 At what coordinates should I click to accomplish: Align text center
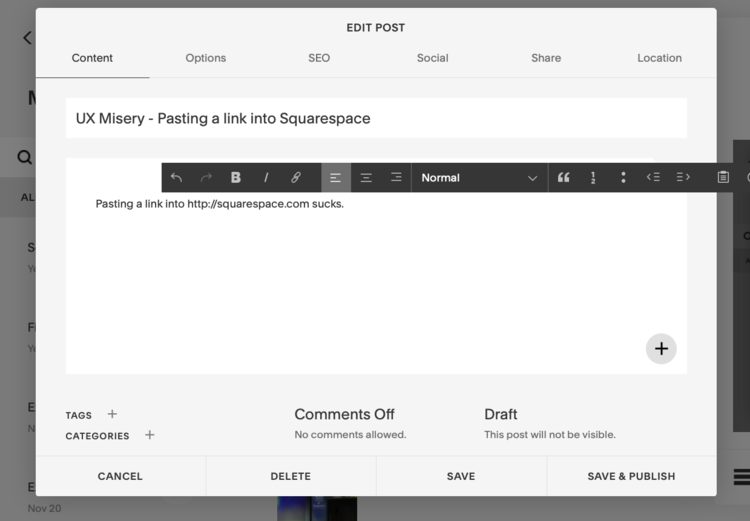[366, 177]
